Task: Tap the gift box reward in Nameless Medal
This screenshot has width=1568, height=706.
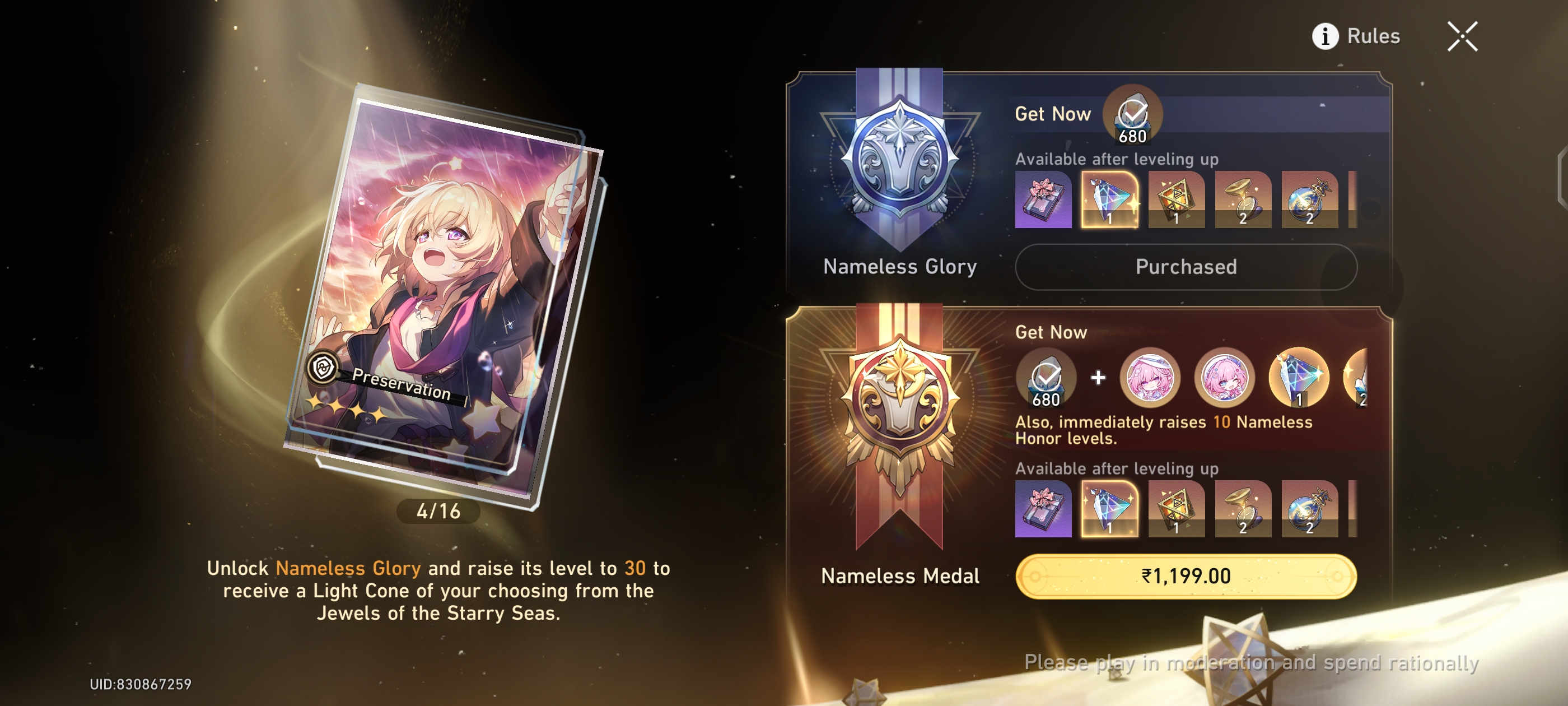Action: coord(1043,509)
